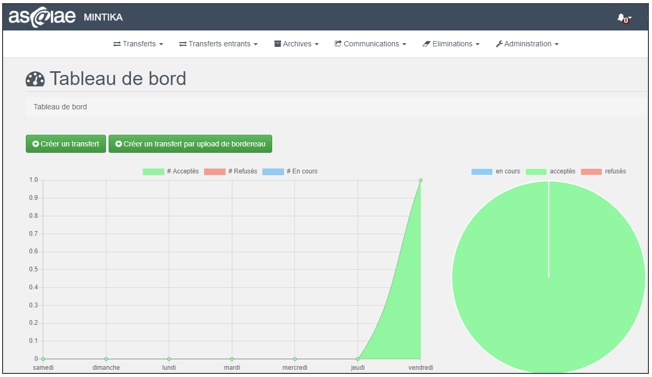Click the Administration wrench icon

[x=499, y=44]
